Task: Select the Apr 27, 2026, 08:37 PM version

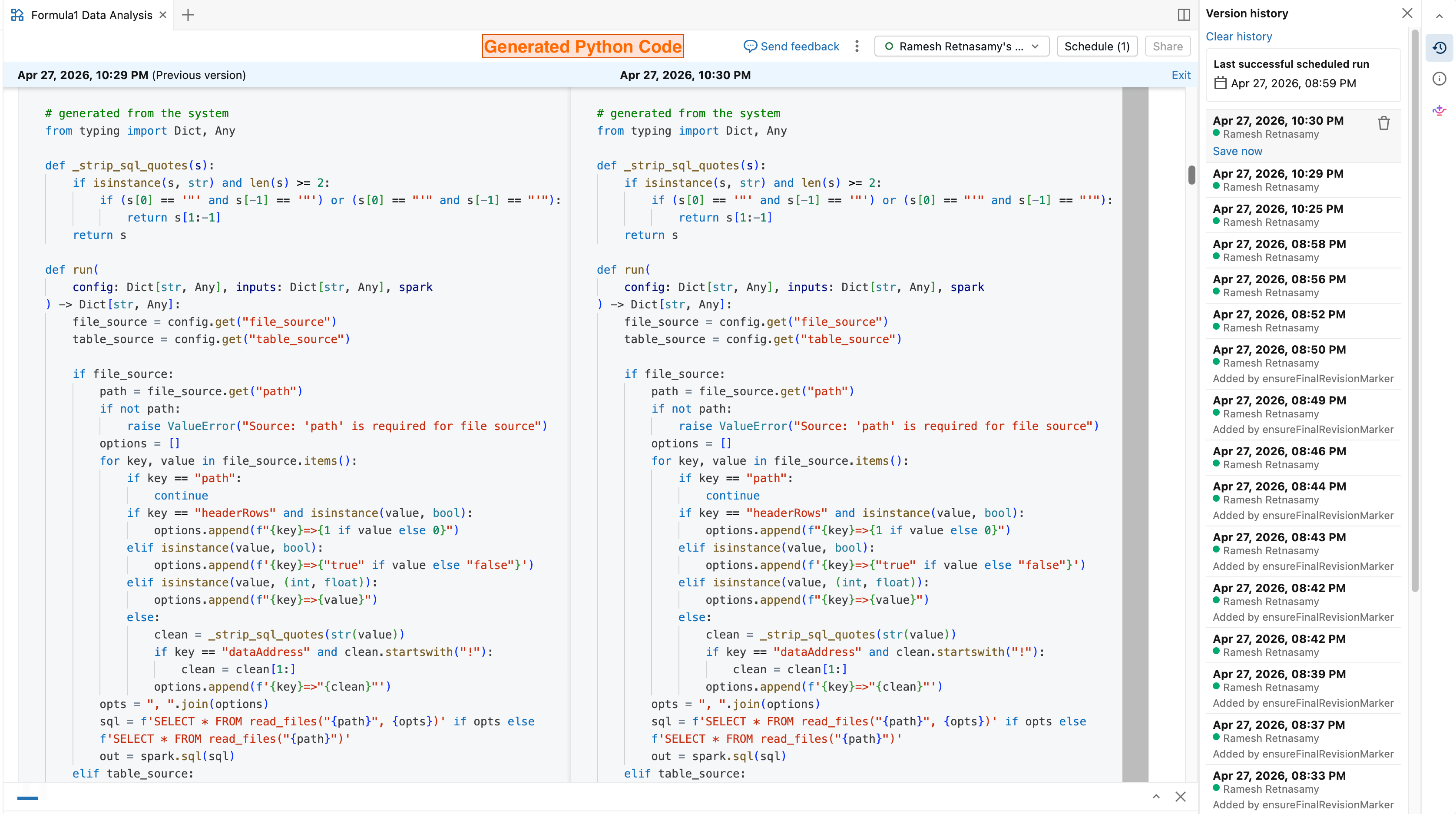Action: tap(1303, 739)
